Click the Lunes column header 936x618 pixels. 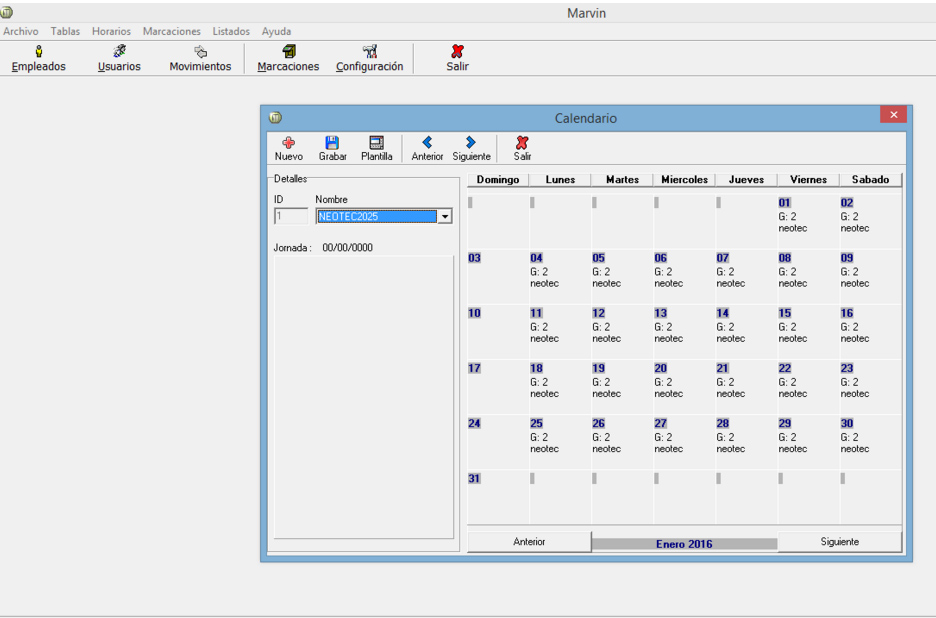pyautogui.click(x=560, y=180)
